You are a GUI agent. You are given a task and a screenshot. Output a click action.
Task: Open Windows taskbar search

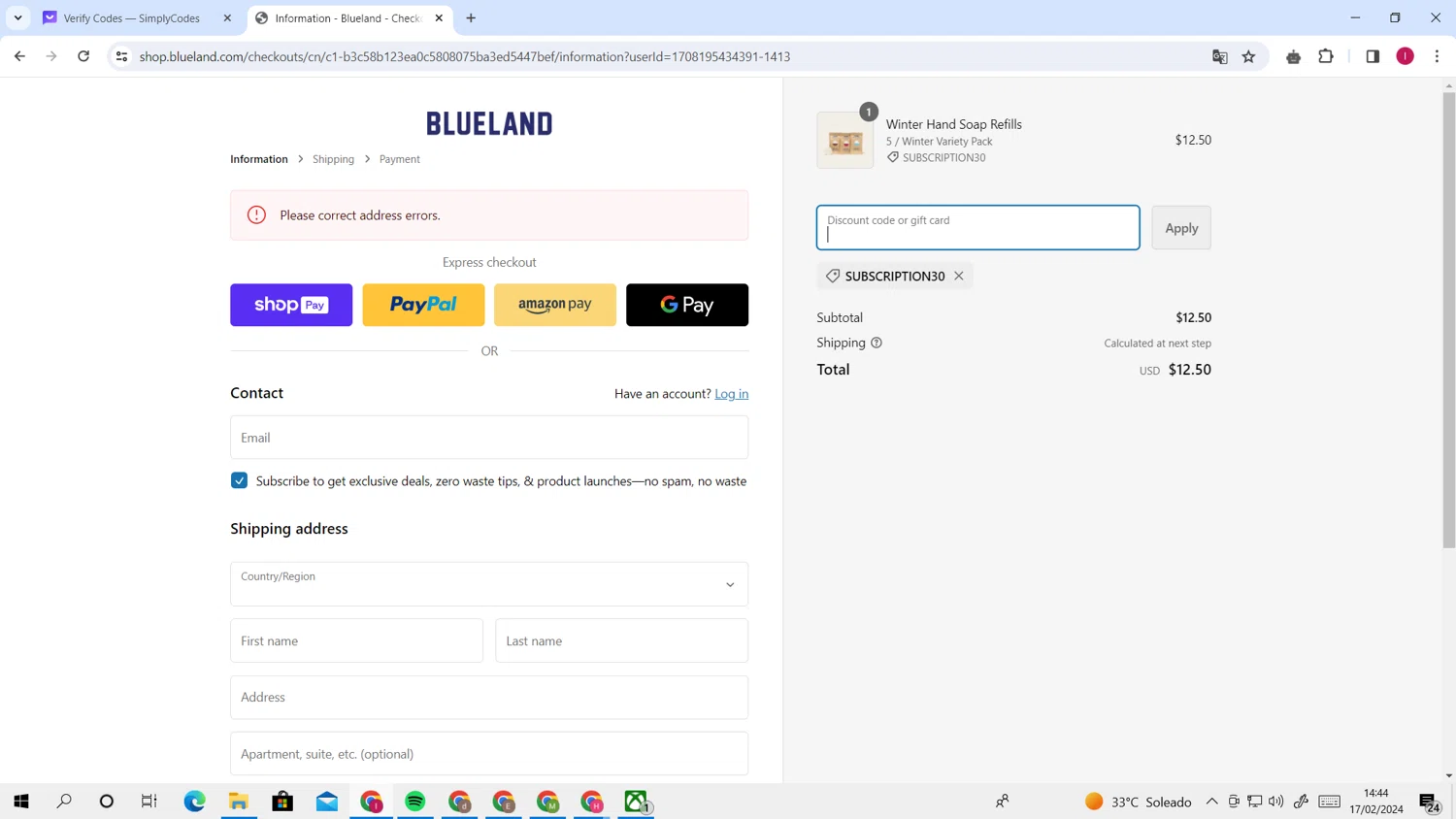pyautogui.click(x=64, y=802)
